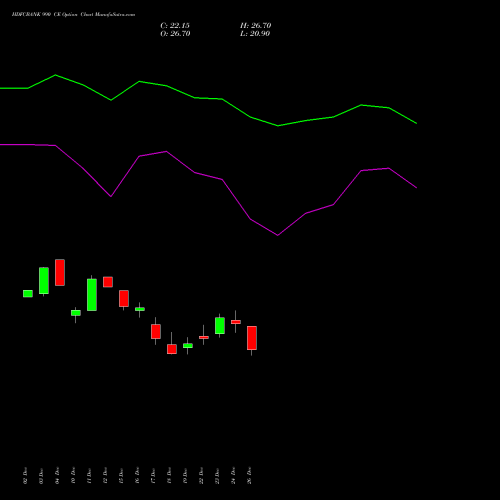Select the low value 'L: 20.90'
Screen dimensions: 500x500
pos(255,34)
